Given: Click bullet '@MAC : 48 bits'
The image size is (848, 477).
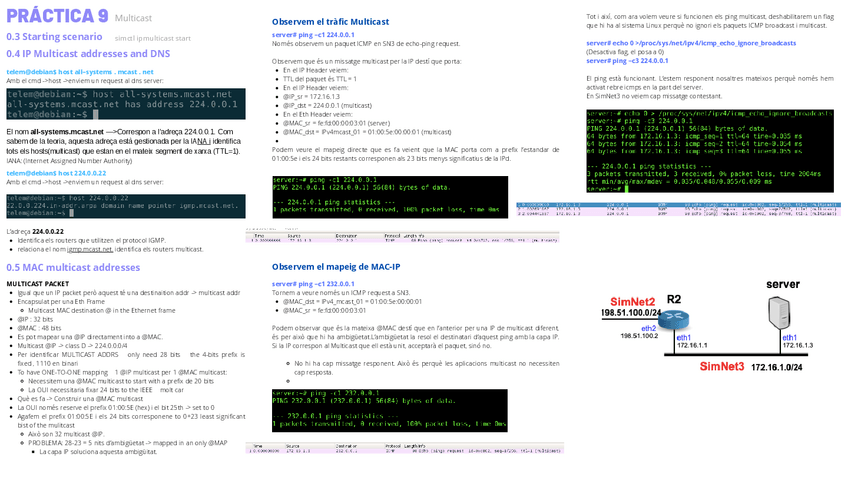Looking at the screenshot, I should pos(39,328).
